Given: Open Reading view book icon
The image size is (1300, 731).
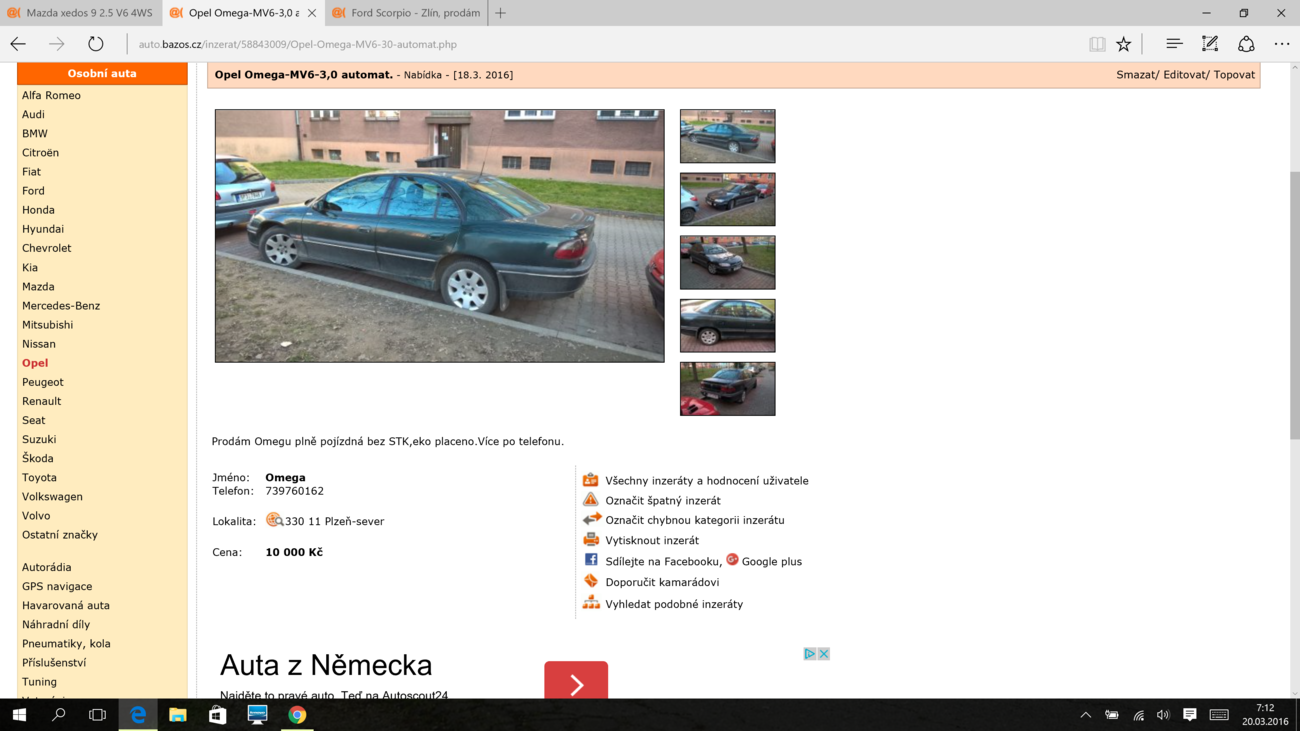Looking at the screenshot, I should [x=1097, y=44].
